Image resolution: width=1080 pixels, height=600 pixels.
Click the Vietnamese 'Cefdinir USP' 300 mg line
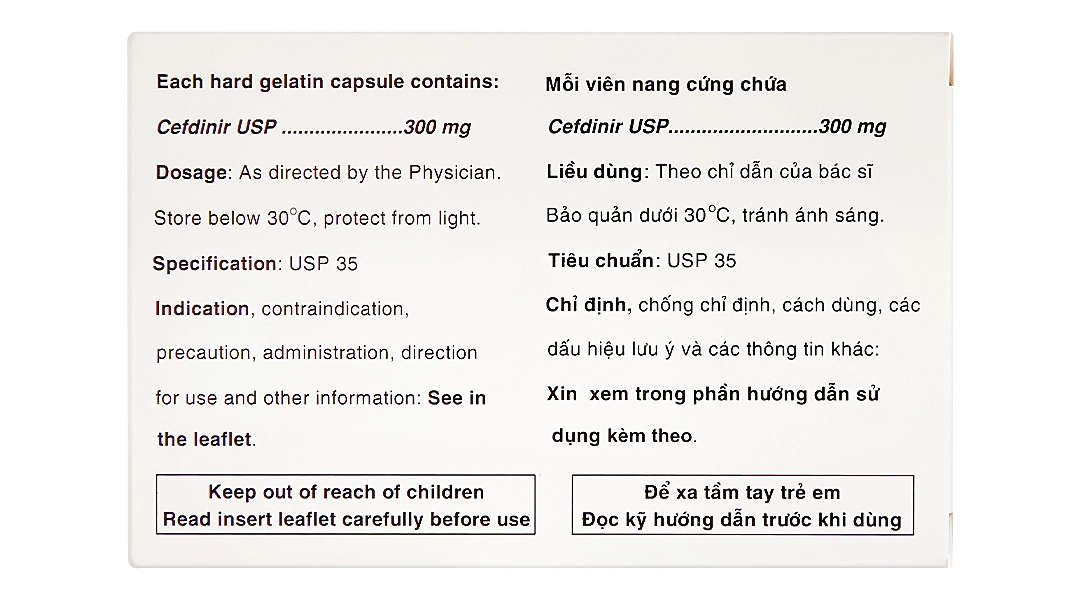click(x=716, y=127)
